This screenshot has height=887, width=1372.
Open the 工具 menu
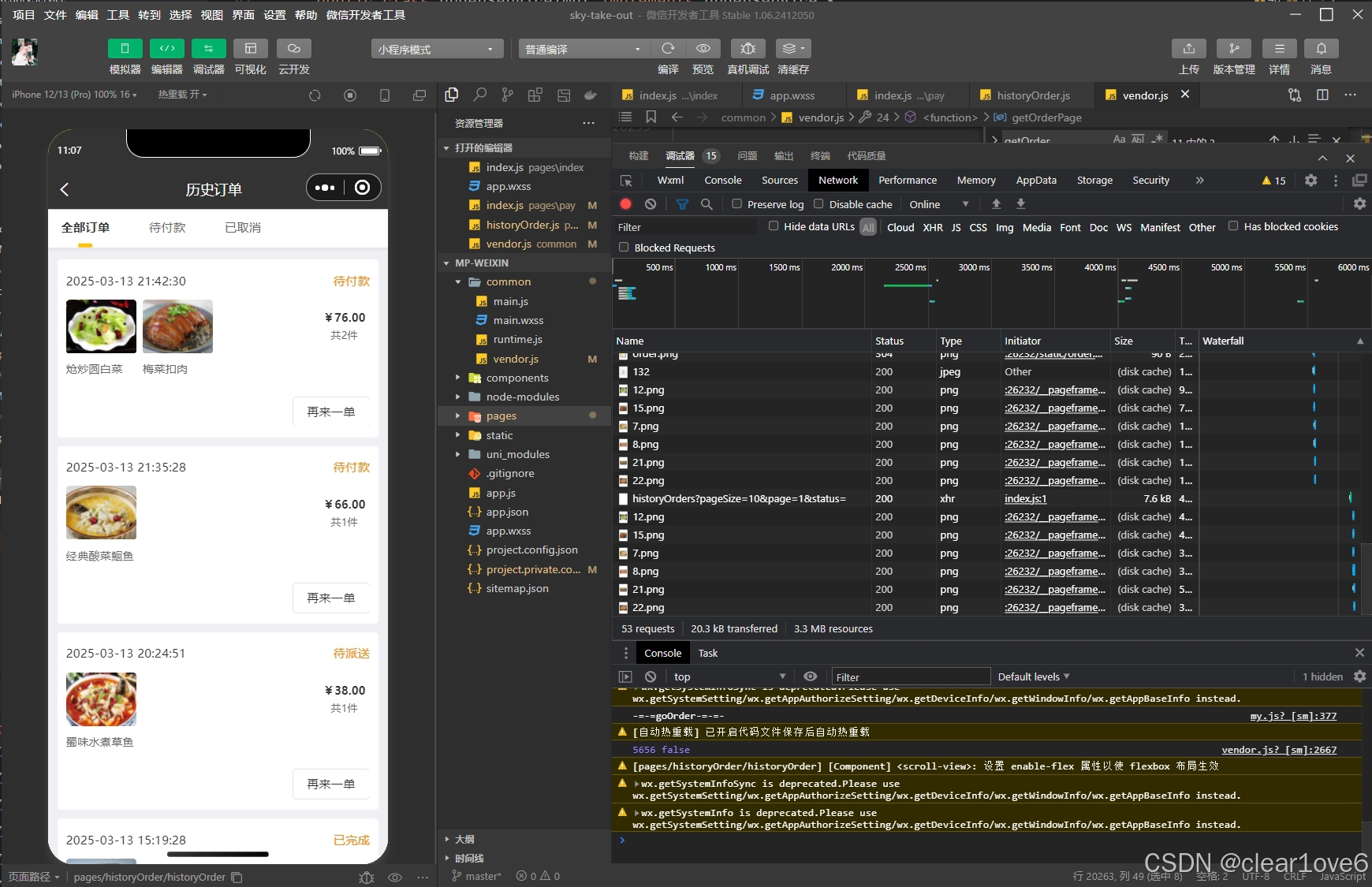tap(118, 15)
